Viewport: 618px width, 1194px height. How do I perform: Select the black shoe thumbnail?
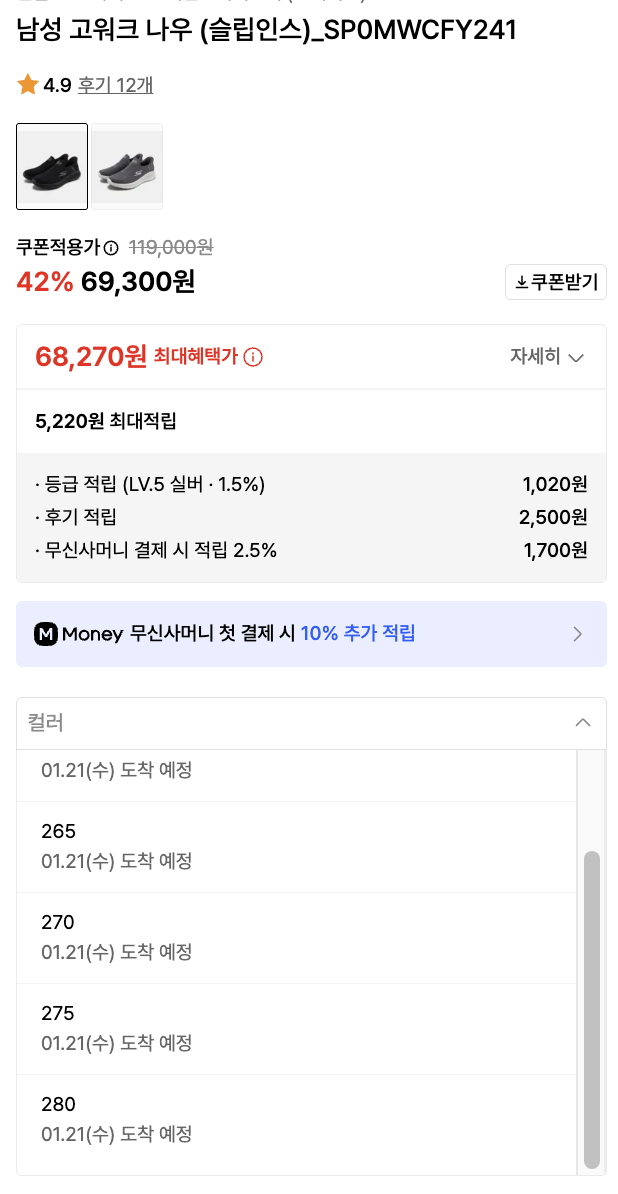pyautogui.click(x=52, y=166)
